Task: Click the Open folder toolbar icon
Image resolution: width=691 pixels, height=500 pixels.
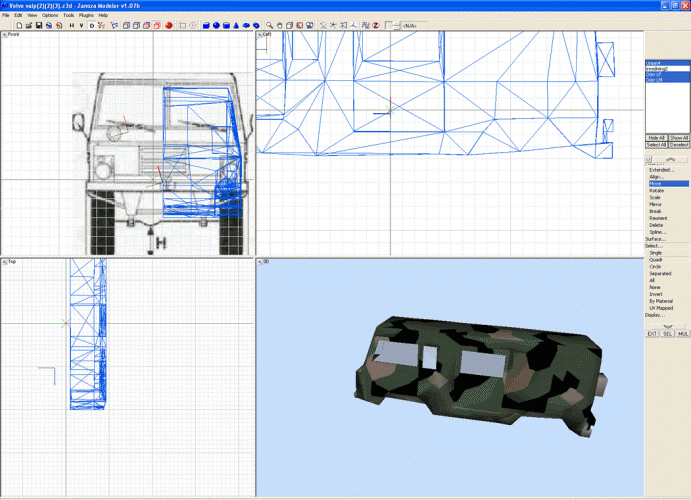Action: 28,25
